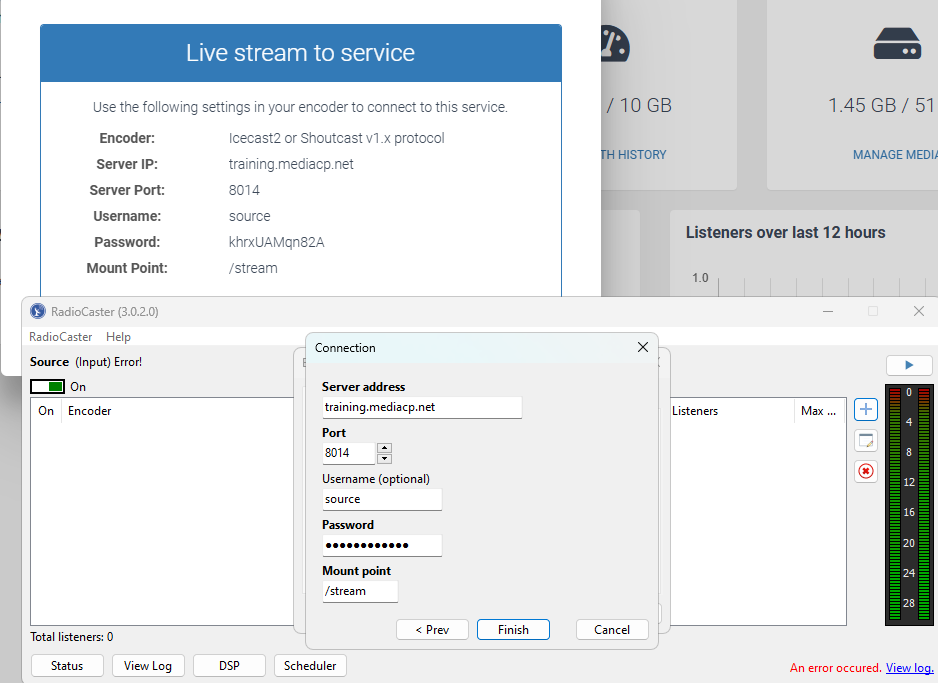Start broadcasting with the play button

click(x=909, y=365)
